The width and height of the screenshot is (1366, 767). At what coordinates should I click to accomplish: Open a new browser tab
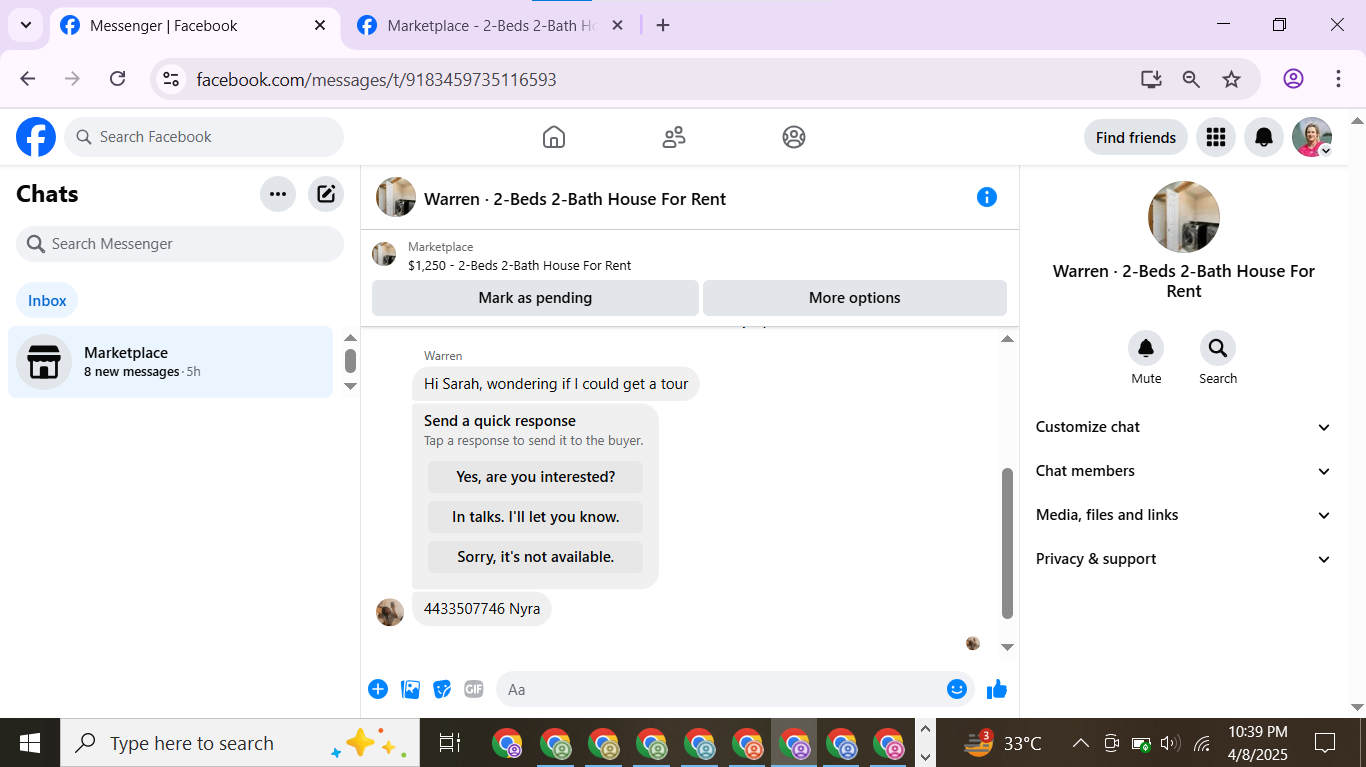coord(663,25)
